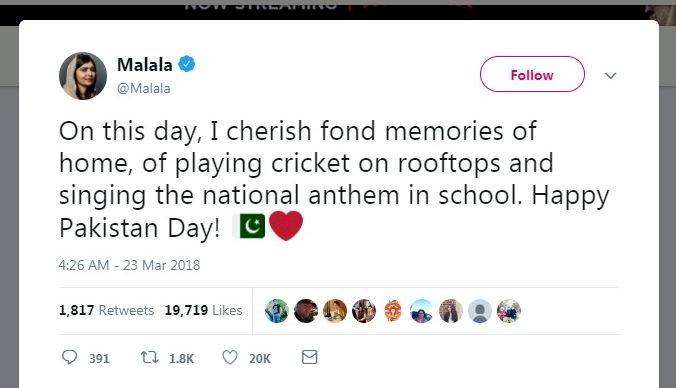
Task: Click the 391 replies count
Action: point(99,359)
